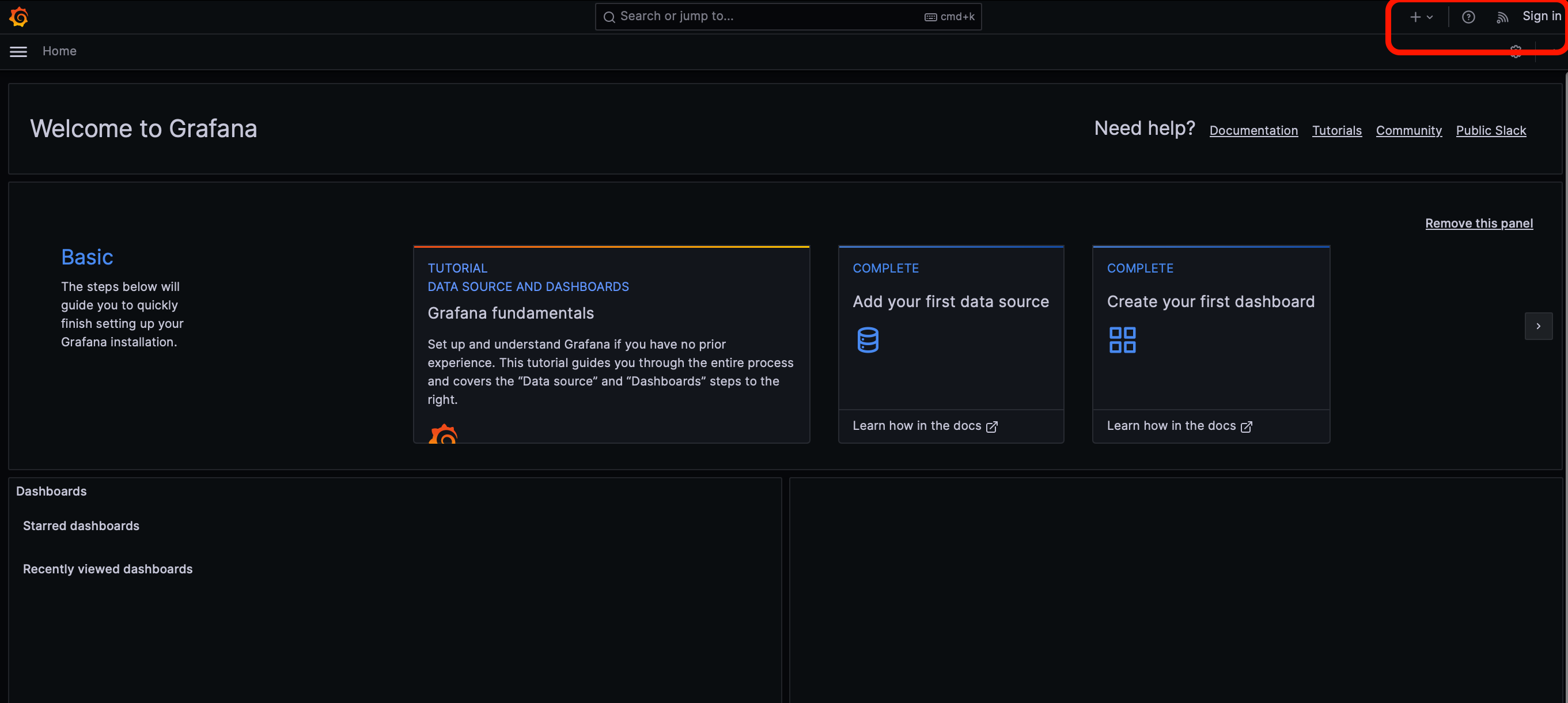Click the magnifying glass in the search bar
Viewport: 1568px width, 703px height.
[x=609, y=17]
